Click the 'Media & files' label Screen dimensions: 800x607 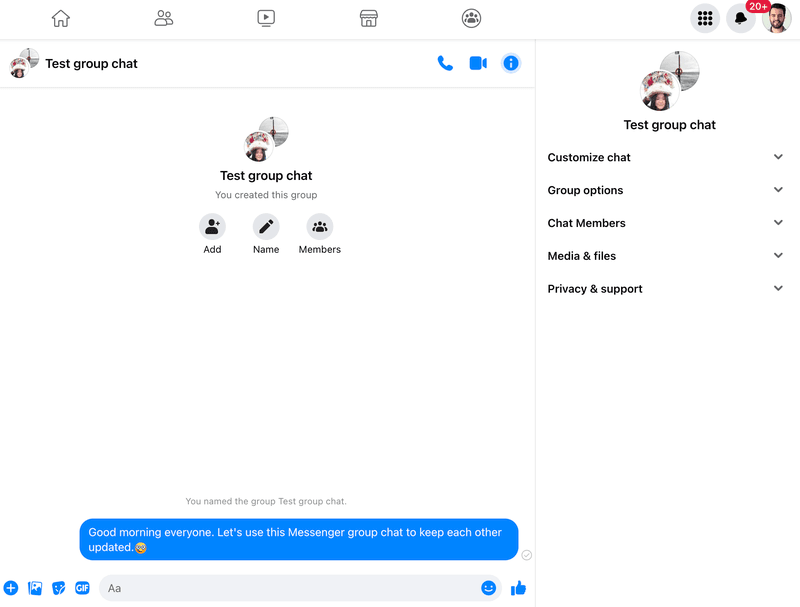(582, 256)
